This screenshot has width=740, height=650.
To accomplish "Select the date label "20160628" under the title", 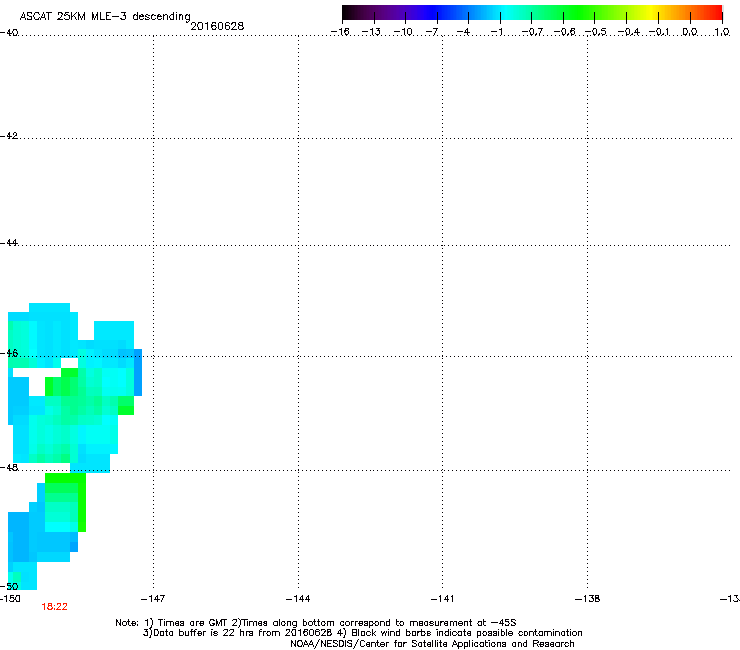I will point(217,26).
